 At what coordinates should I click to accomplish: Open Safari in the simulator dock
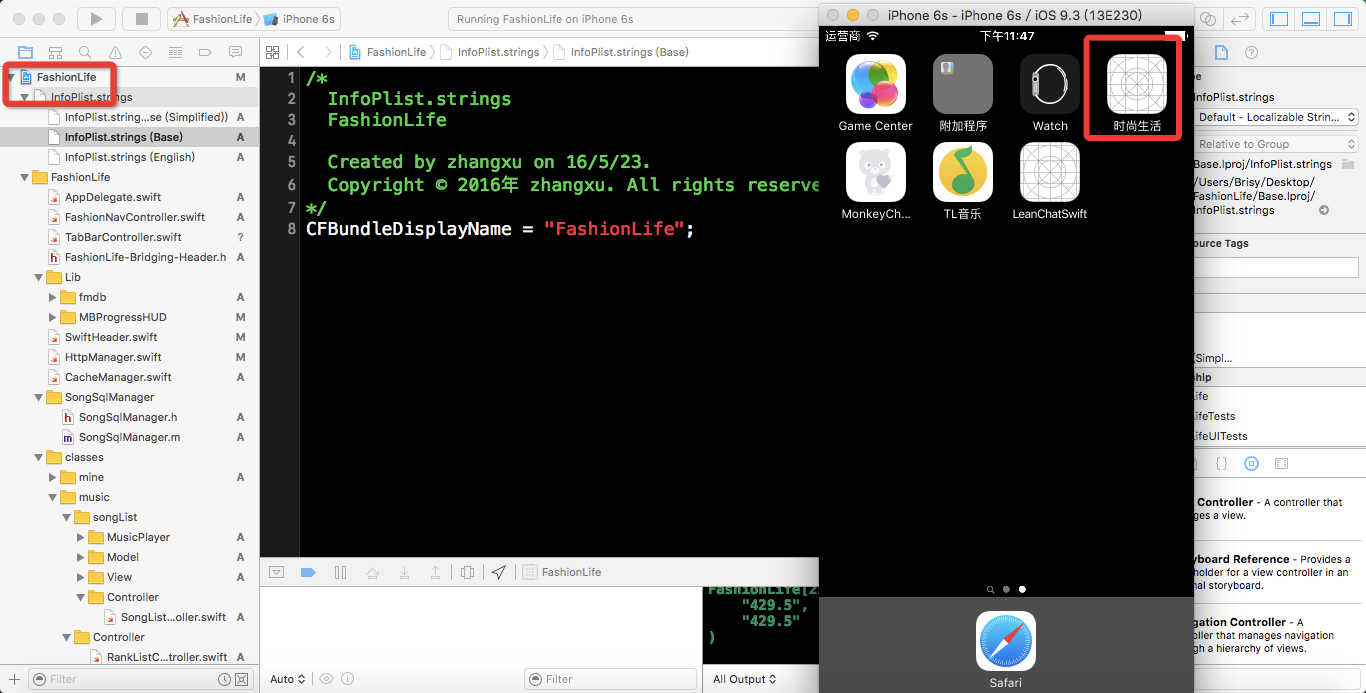point(1006,650)
